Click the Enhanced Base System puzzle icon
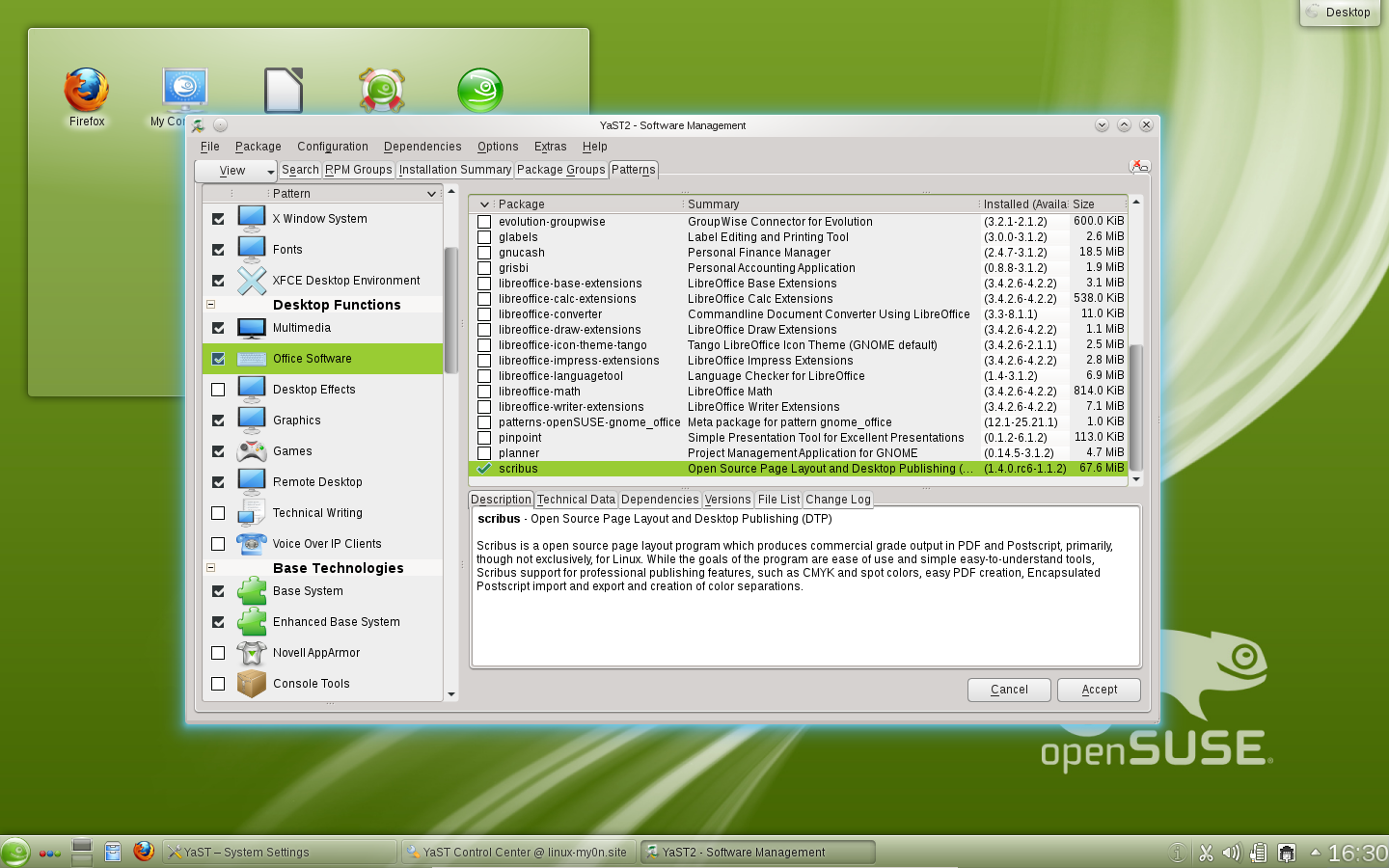The image size is (1389, 868). pos(252,622)
